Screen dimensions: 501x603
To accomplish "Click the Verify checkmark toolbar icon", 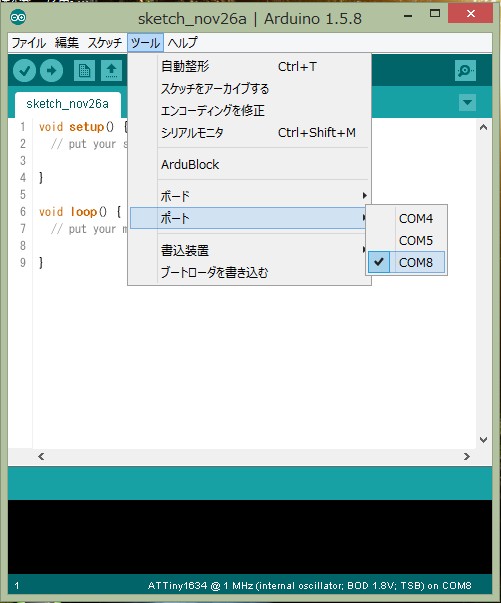I will tap(24, 70).
